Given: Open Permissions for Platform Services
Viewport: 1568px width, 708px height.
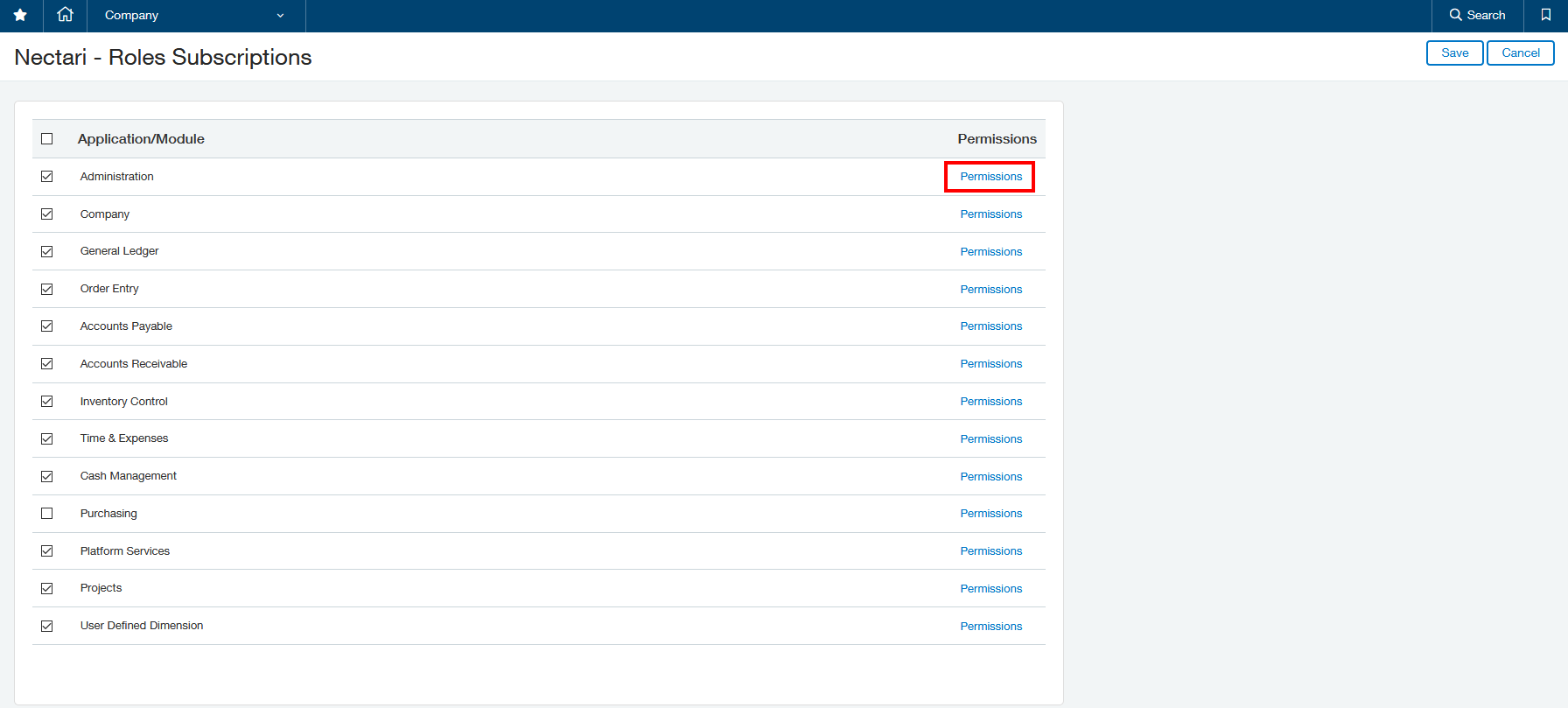Looking at the screenshot, I should (x=990, y=551).
